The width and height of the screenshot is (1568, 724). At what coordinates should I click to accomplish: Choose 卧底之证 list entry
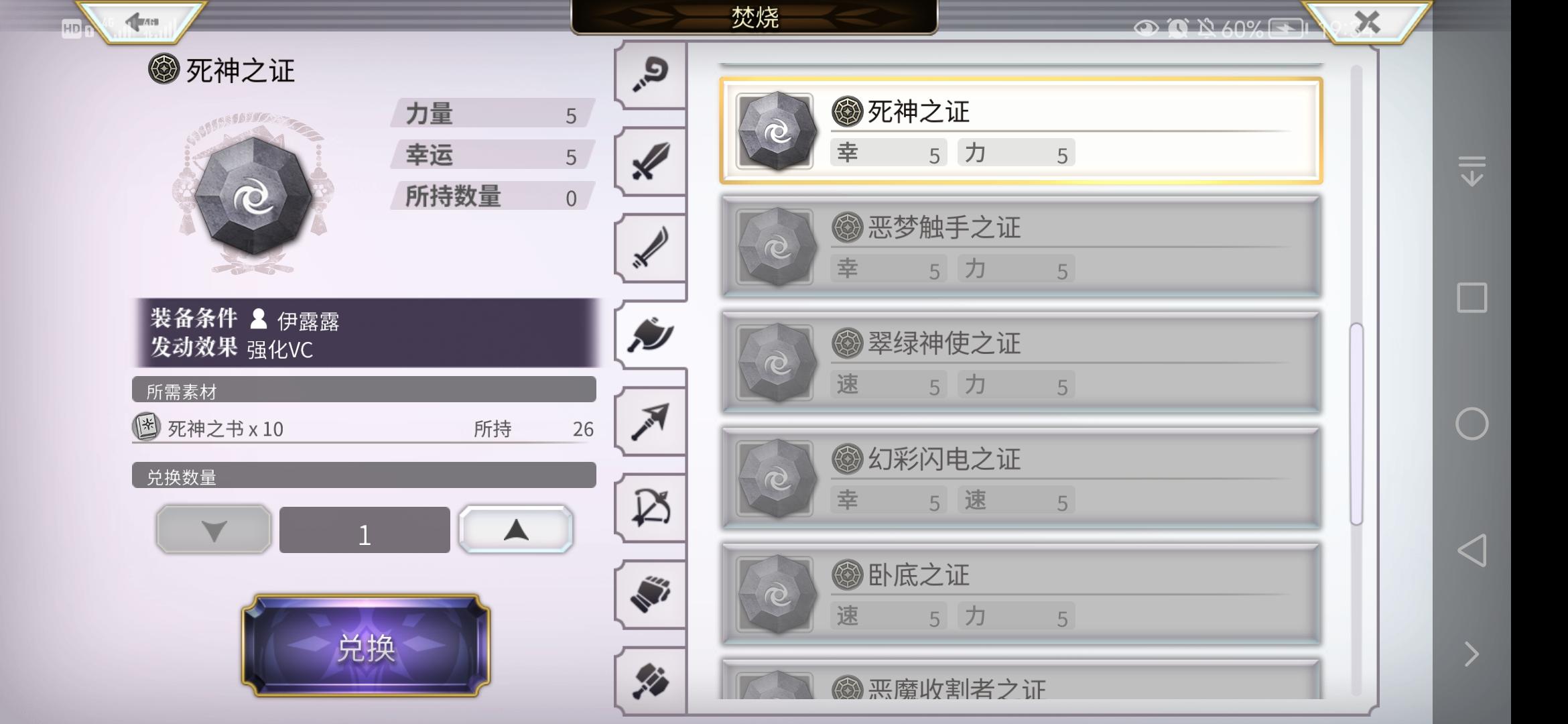coord(1021,595)
